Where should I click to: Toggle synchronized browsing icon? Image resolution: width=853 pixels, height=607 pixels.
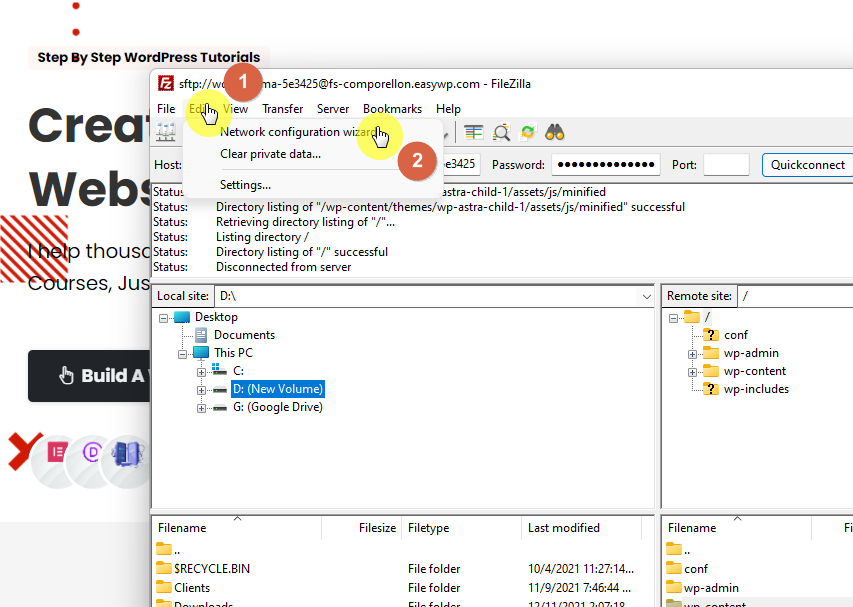[x=528, y=132]
